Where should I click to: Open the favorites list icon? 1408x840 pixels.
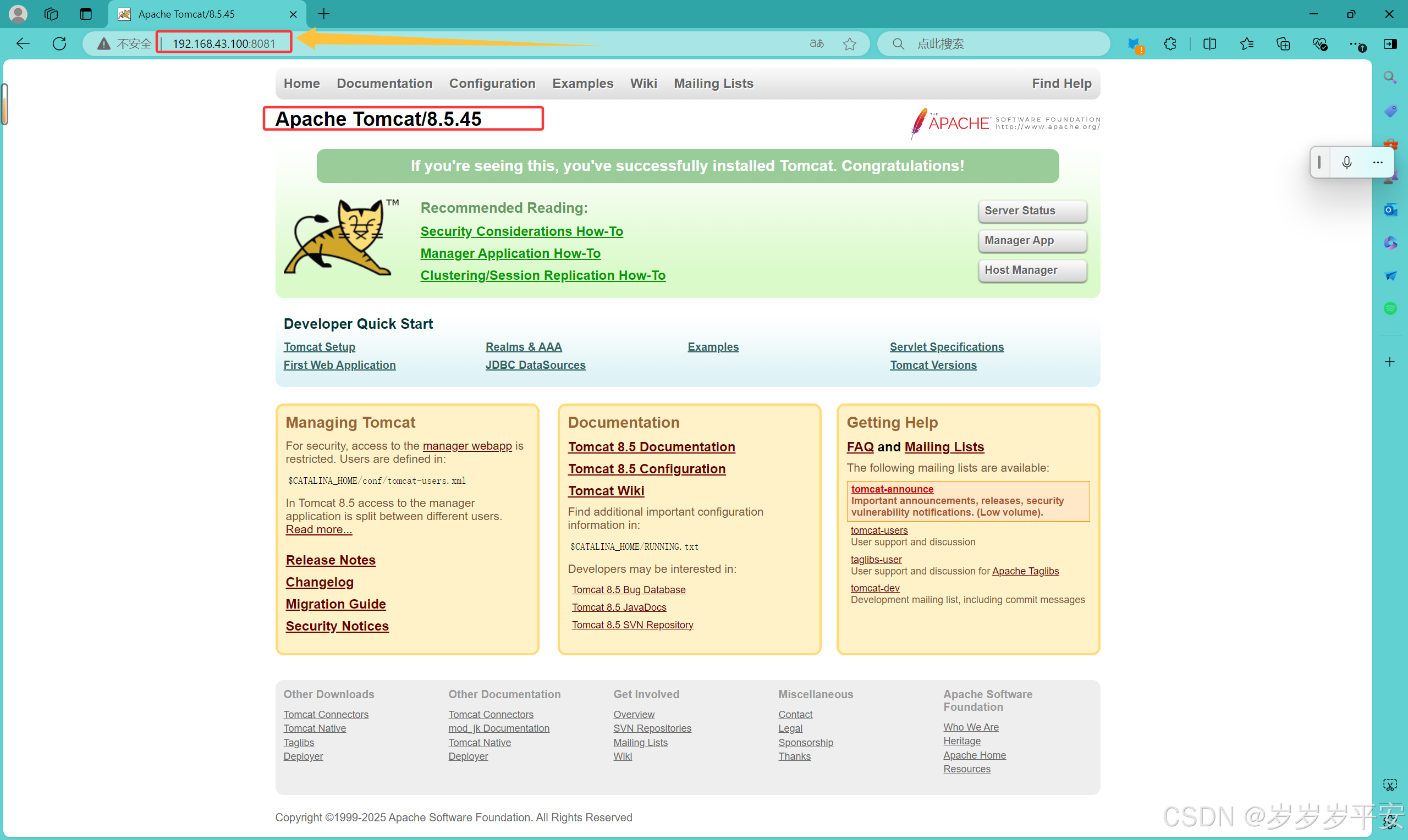pyautogui.click(x=1247, y=43)
